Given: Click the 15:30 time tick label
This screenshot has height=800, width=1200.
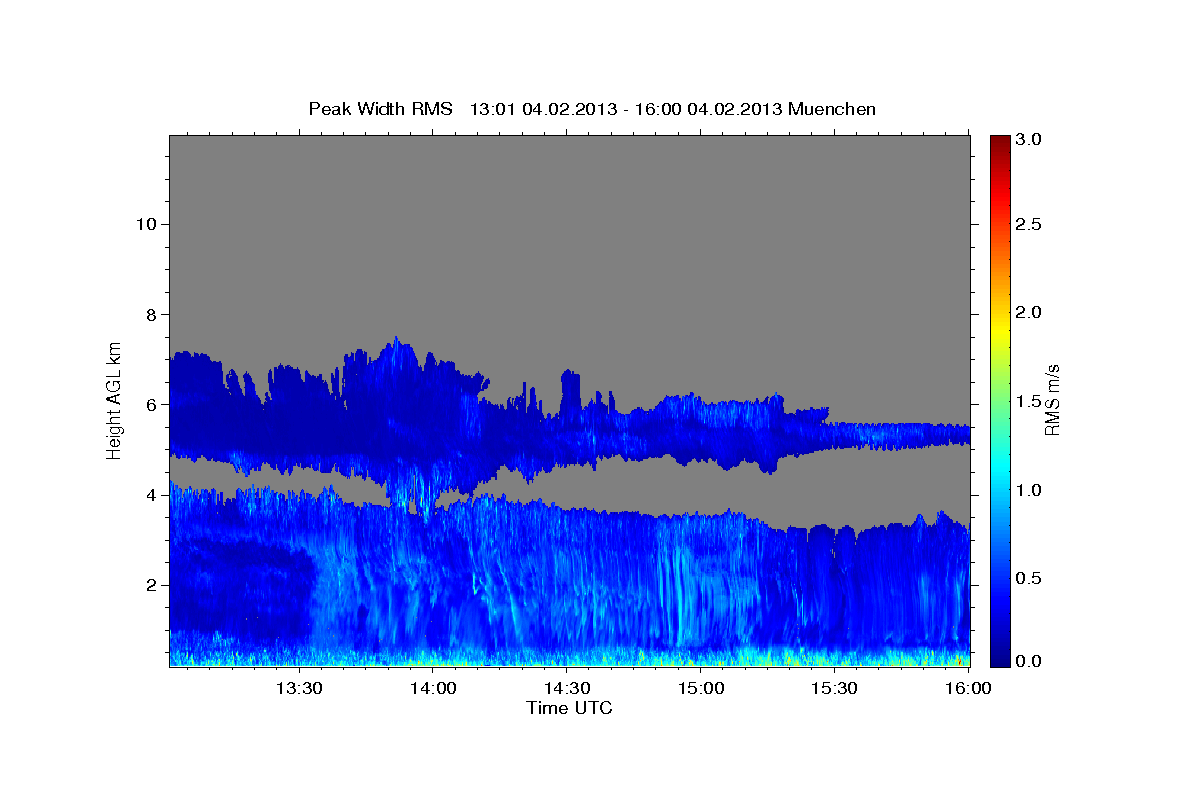Looking at the screenshot, I should tap(834, 688).
